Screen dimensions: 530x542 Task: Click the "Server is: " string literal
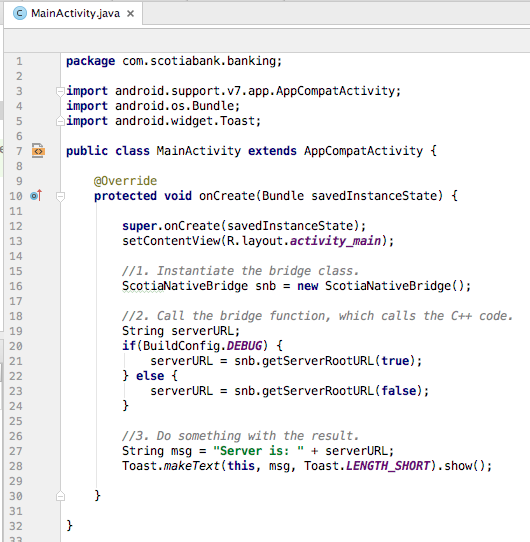coord(258,451)
